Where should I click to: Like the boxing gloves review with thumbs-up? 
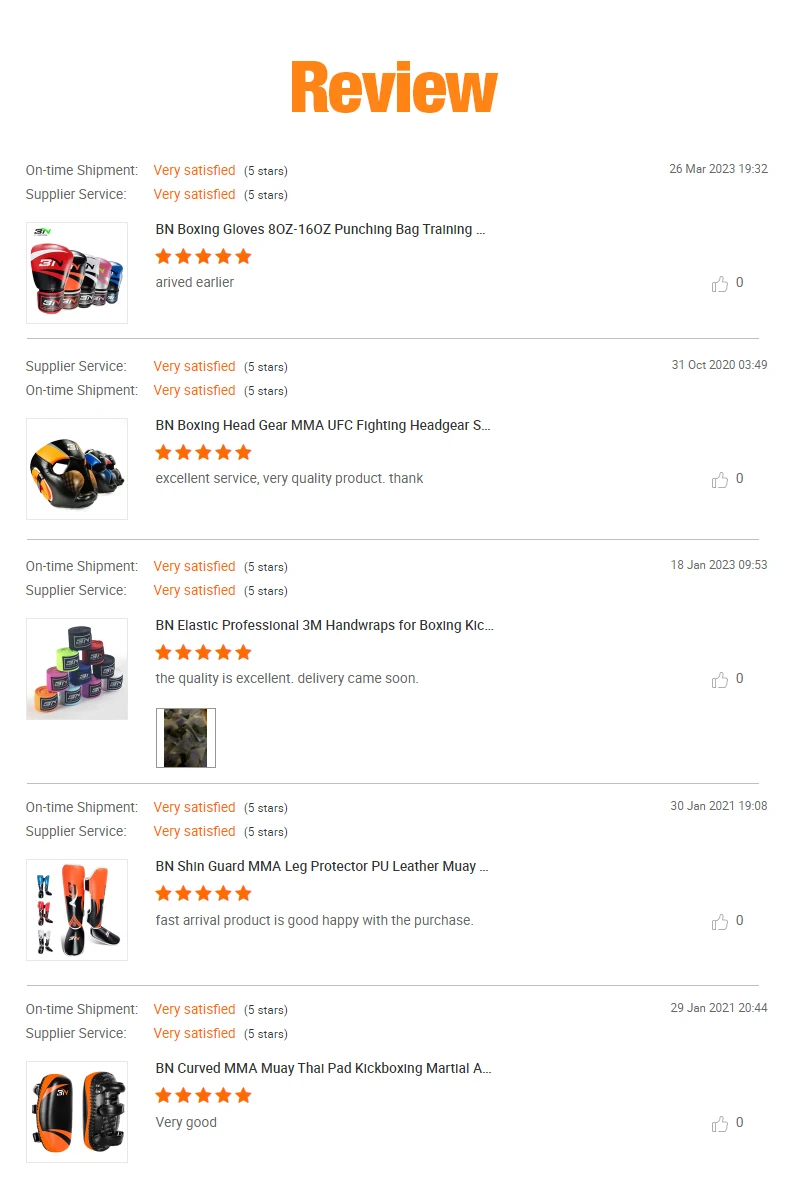click(720, 284)
